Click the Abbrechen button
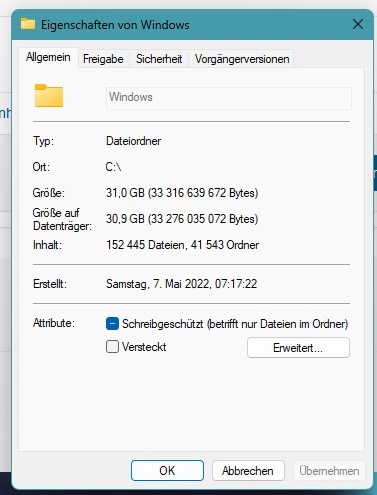 (248, 471)
